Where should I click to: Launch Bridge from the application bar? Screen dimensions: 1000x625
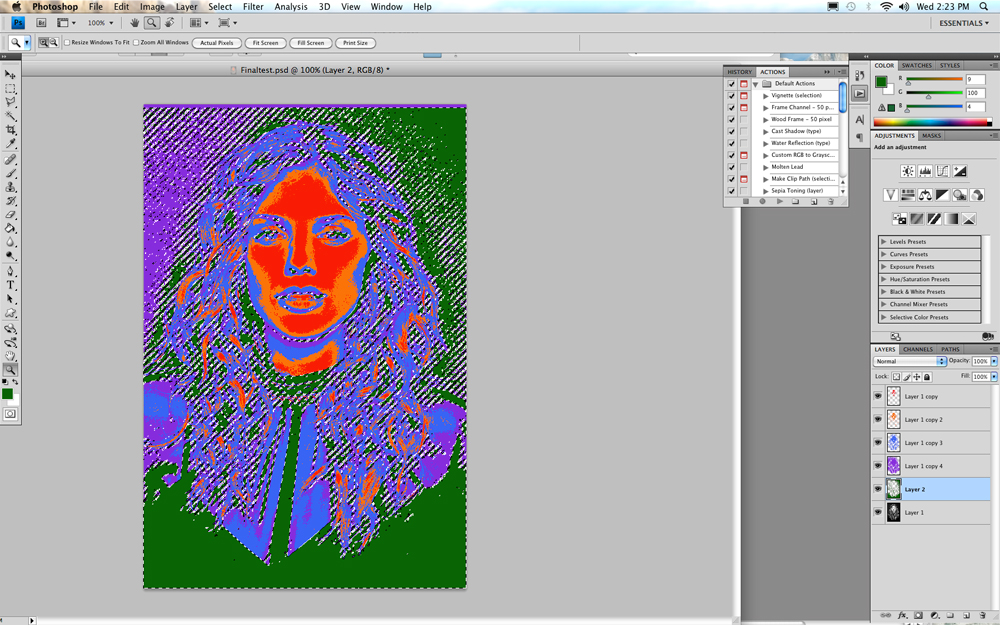coord(41,22)
